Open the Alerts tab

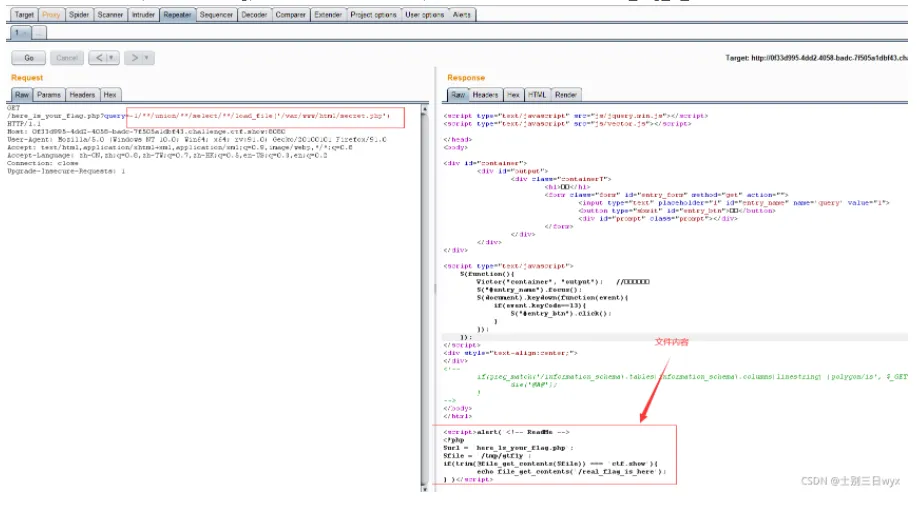click(x=461, y=15)
